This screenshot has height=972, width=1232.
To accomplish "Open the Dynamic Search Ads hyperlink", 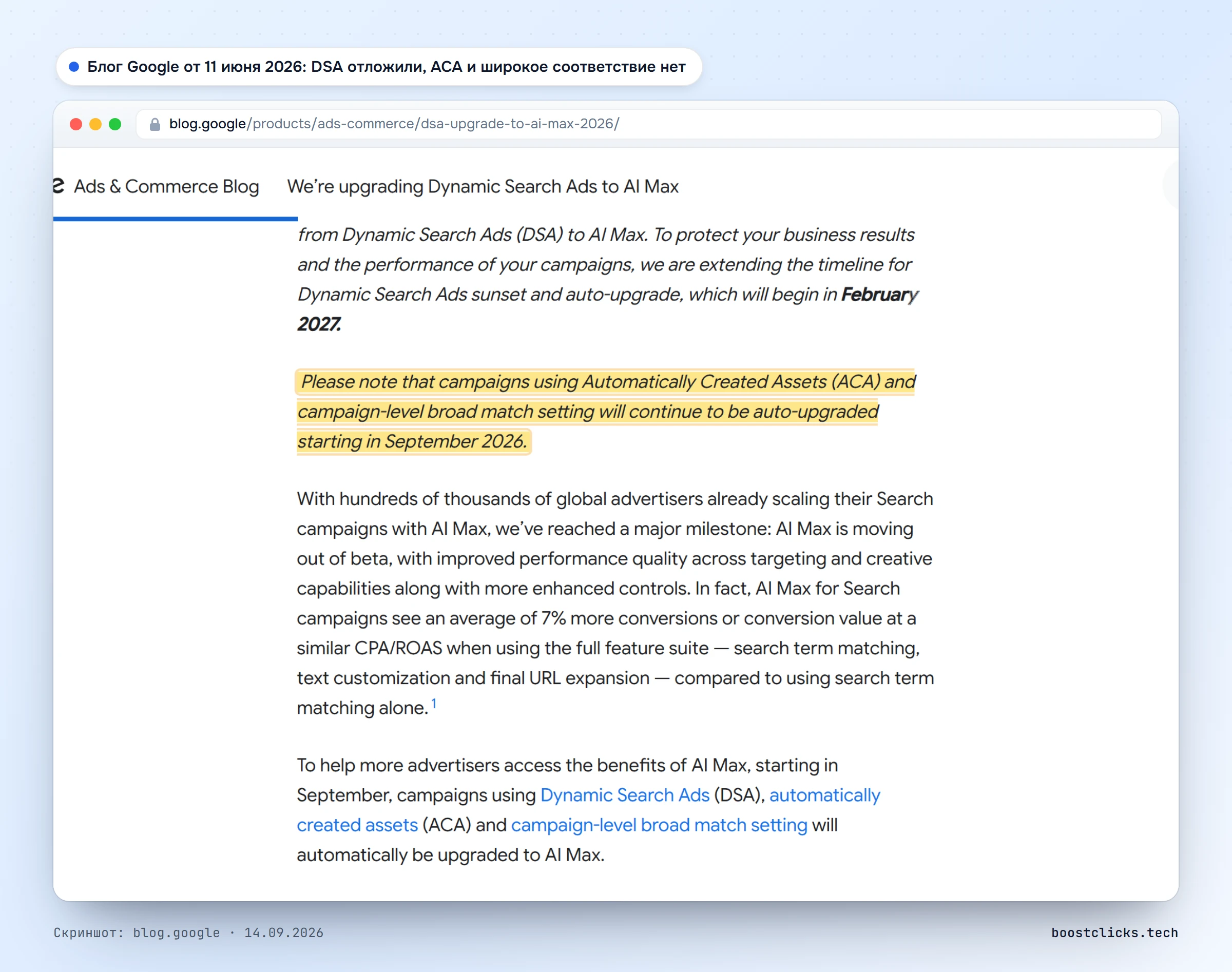I will [x=625, y=795].
